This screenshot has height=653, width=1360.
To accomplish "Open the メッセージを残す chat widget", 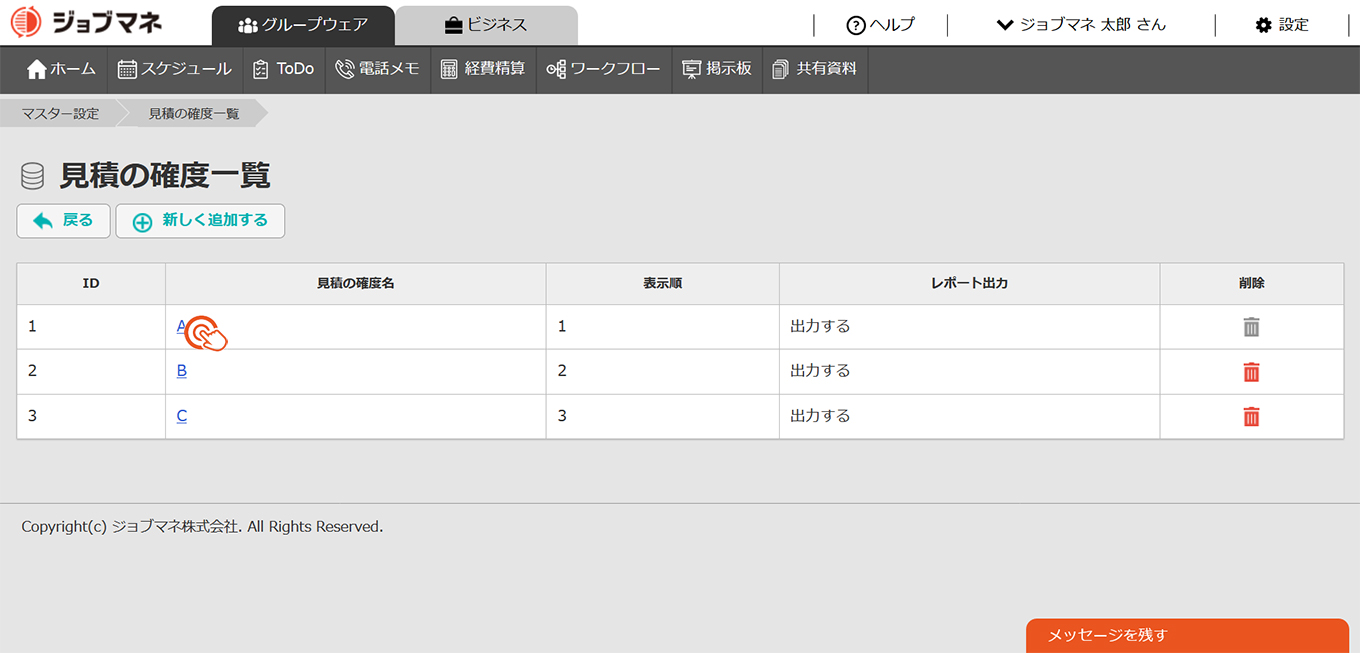I will 1187,635.
